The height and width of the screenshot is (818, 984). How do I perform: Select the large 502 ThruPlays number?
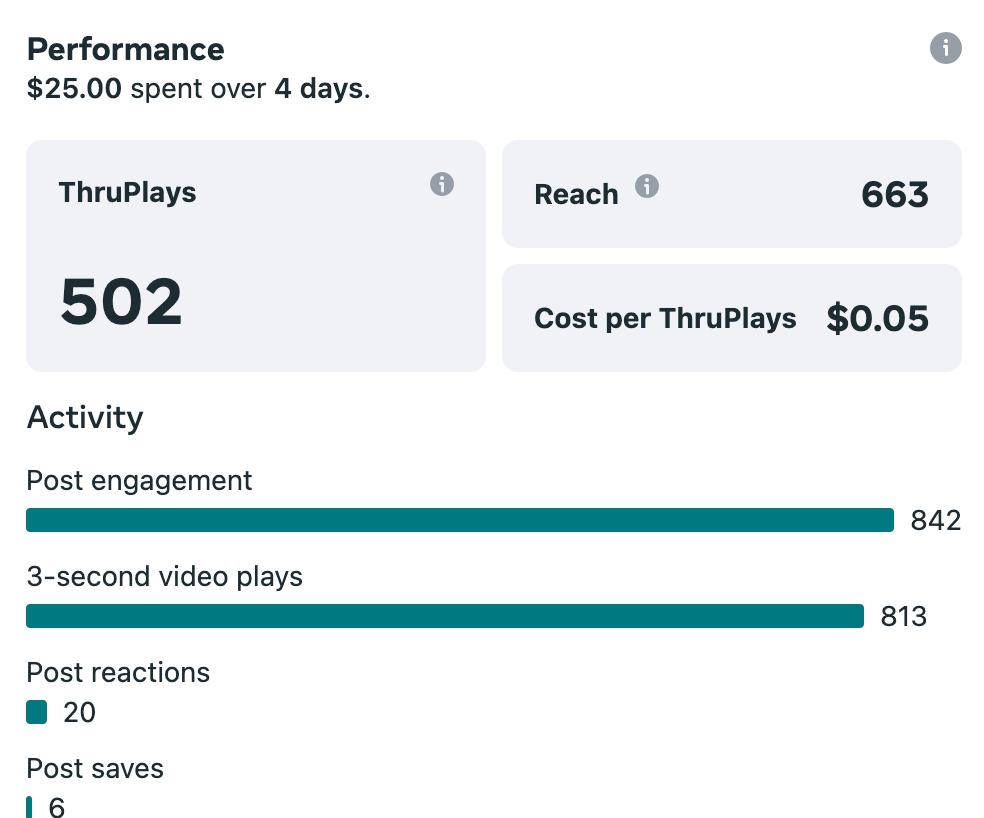[x=121, y=302]
